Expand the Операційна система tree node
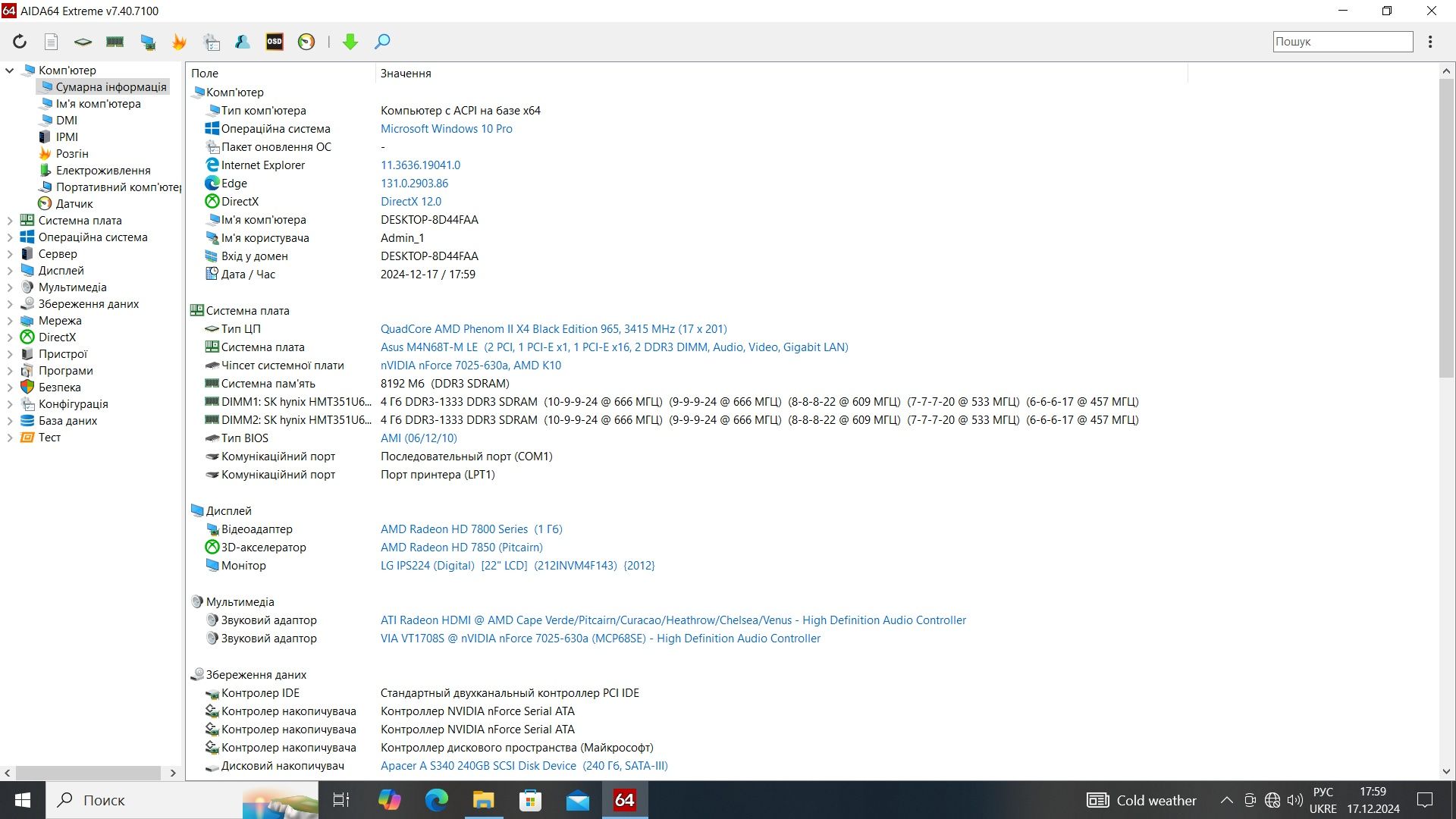Screen dimensions: 1456x819 click(x=10, y=237)
